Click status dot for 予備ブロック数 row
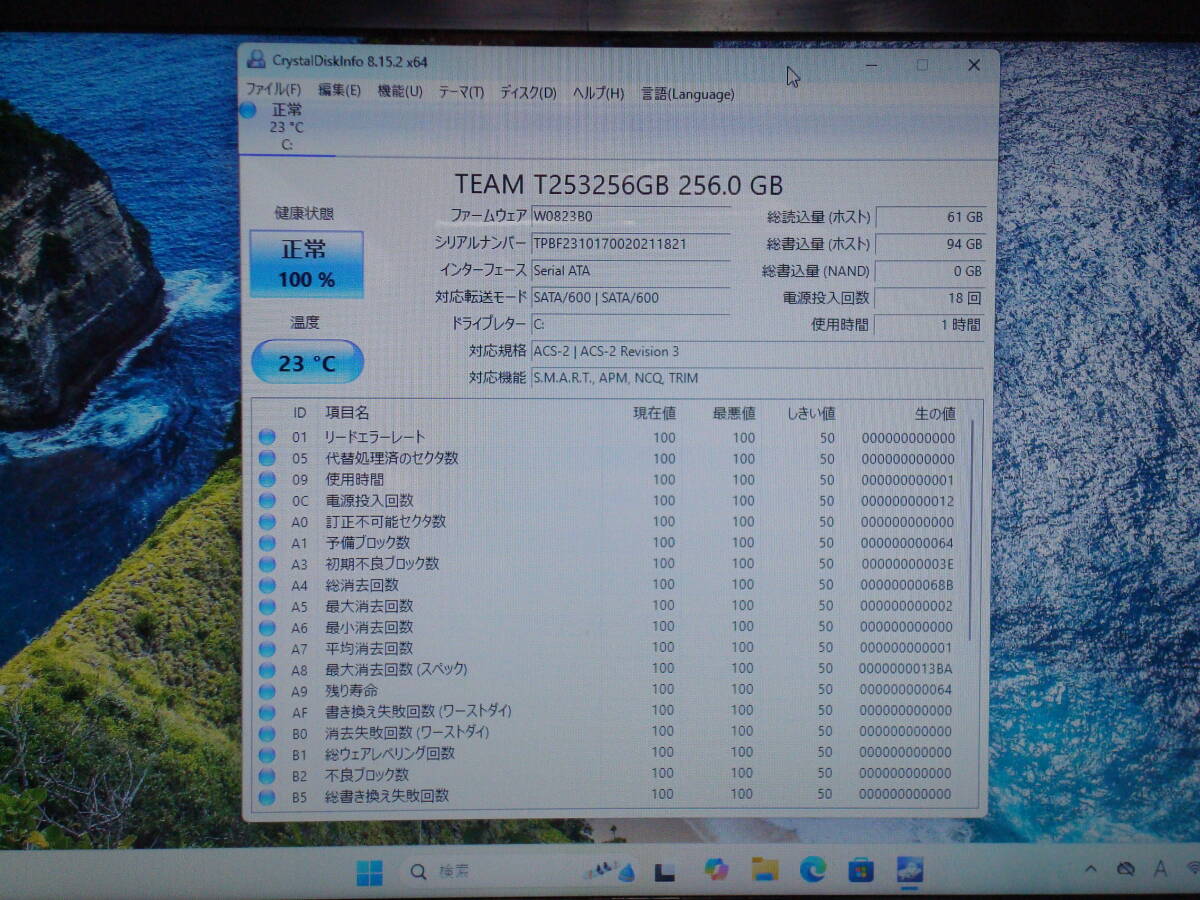 (267, 543)
